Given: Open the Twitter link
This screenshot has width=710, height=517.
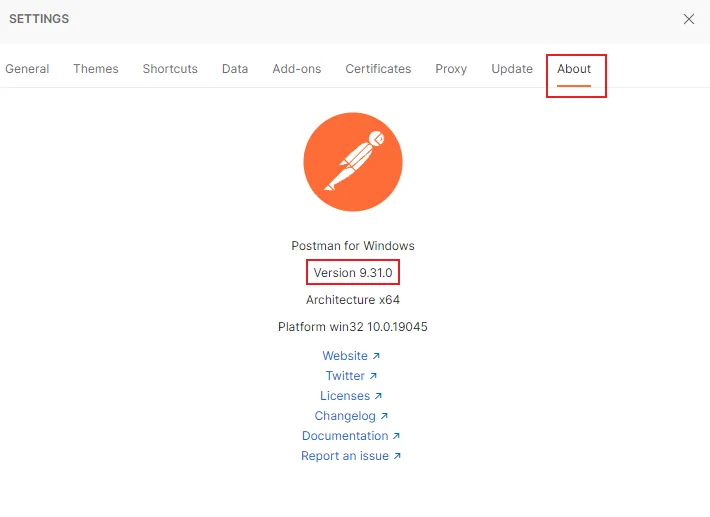Looking at the screenshot, I should click(351, 376).
